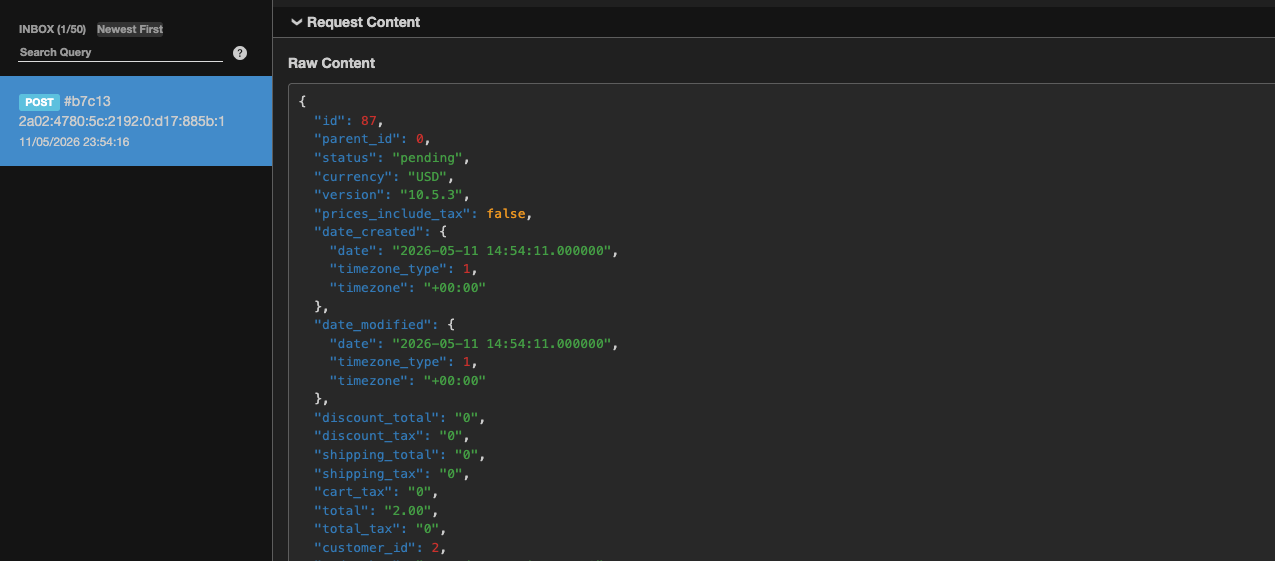Click the POST method badge
Screen dimensions: 1275x561
(x=39, y=102)
